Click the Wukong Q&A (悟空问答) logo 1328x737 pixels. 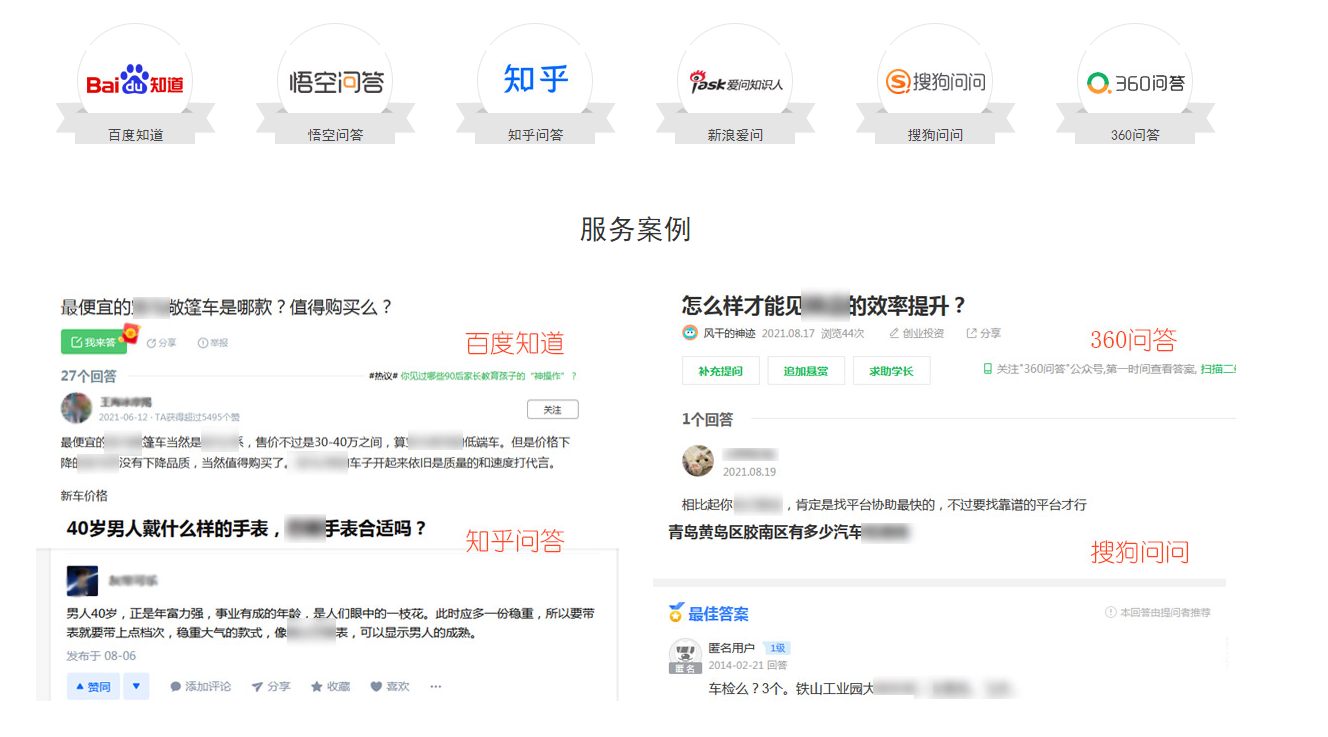tap(335, 82)
